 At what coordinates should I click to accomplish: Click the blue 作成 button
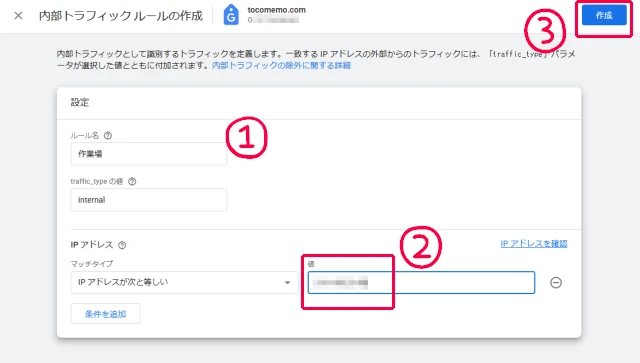pos(604,16)
